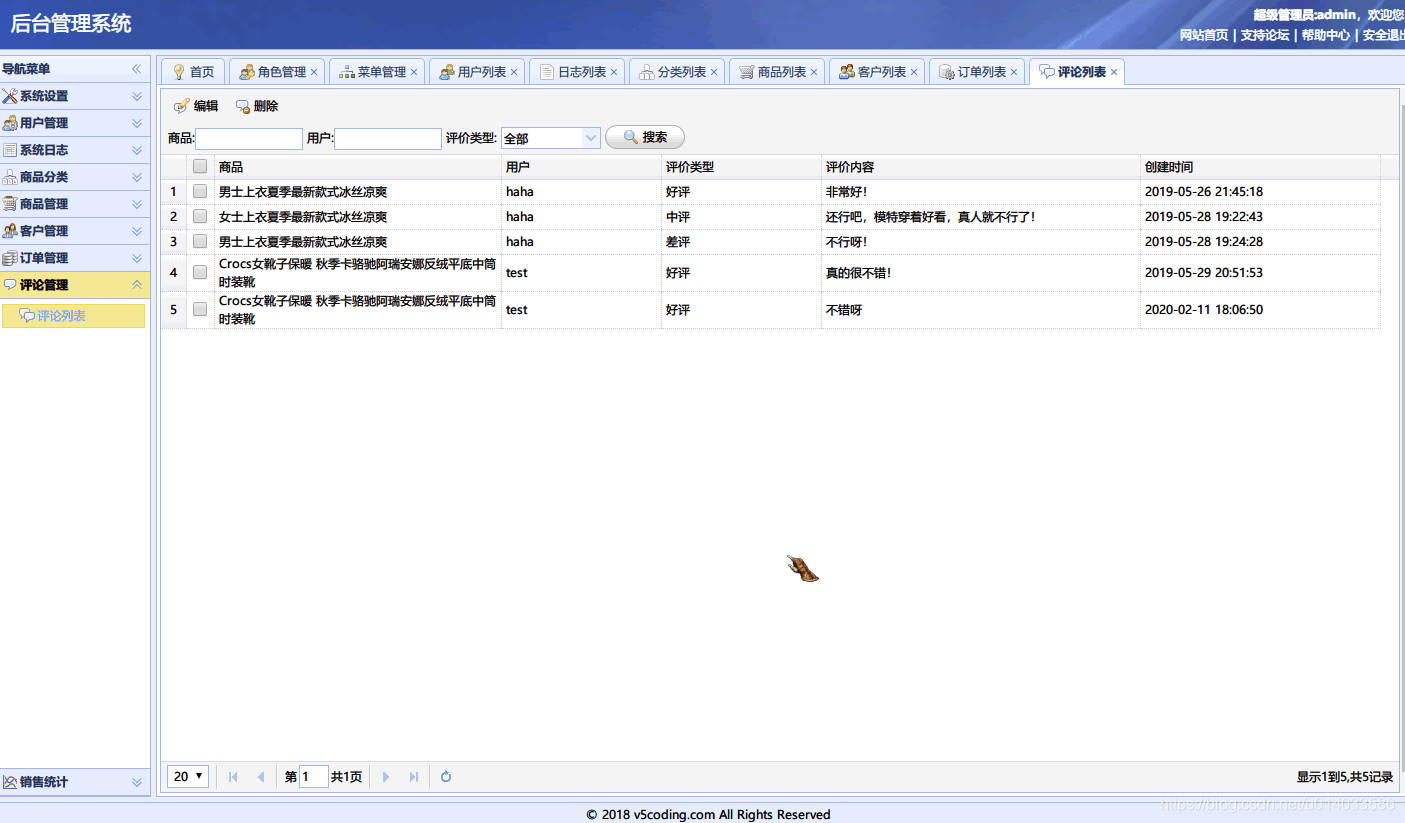Viewport: 1405px width, 823px height.
Task: Switch to the 首页 tab
Action: pos(194,72)
